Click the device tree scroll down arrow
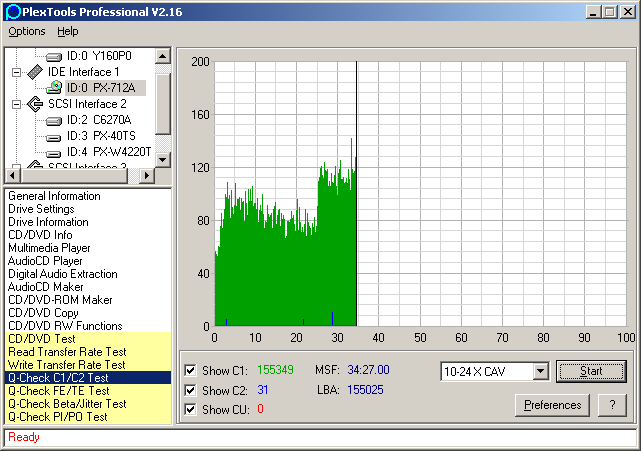 [163, 159]
